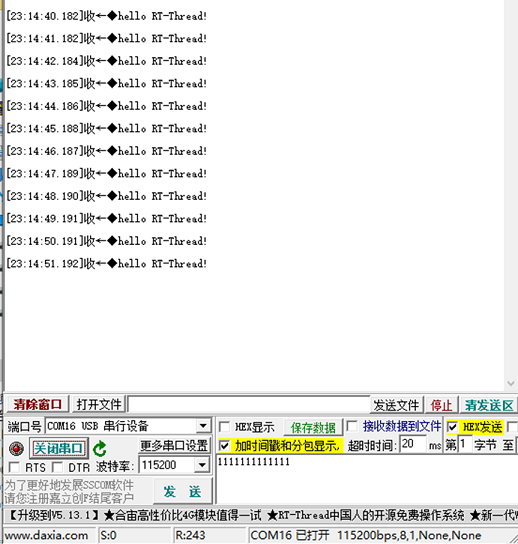518x544 pixels.
Task: Enable the RTS checkbox
Action: pyautogui.click(x=14, y=467)
